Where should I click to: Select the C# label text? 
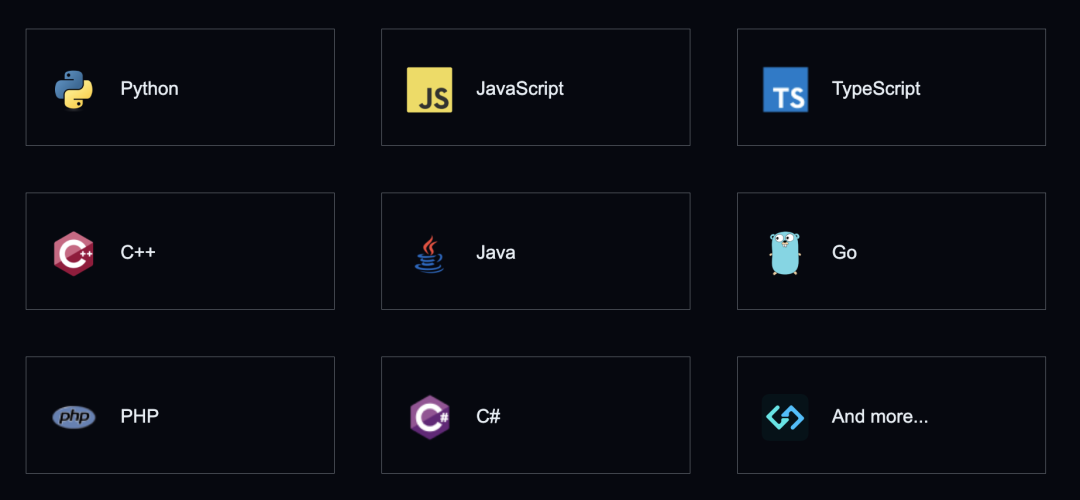click(x=488, y=417)
